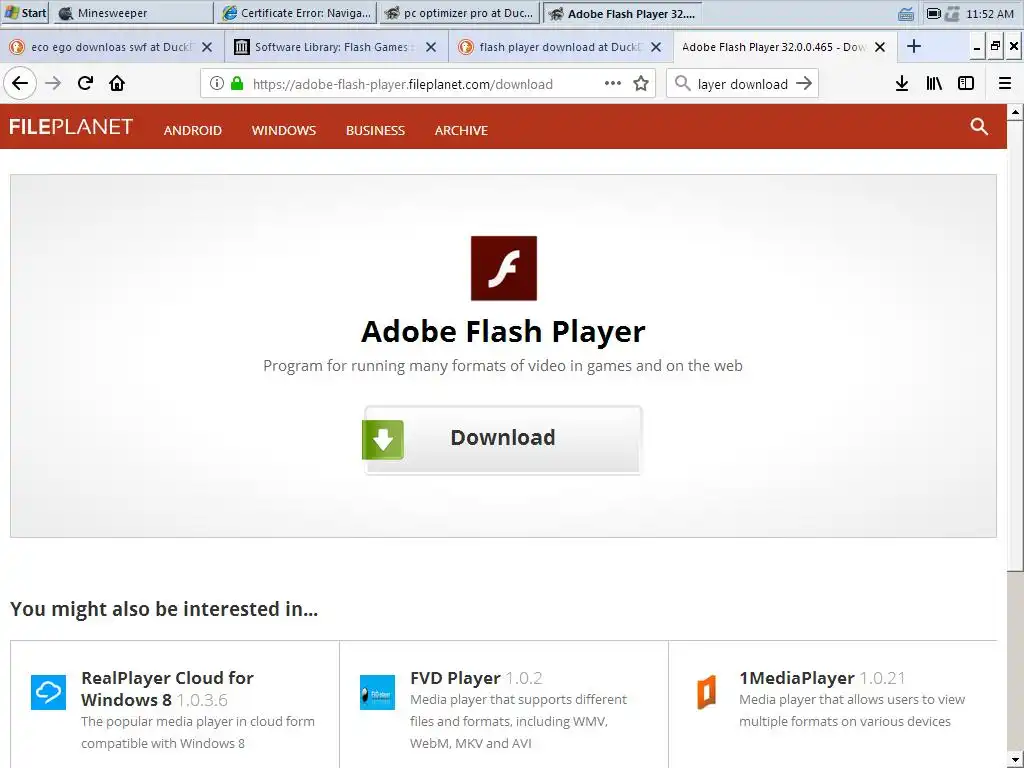Viewport: 1024px width, 768px height.
Task: Close the Adobe Flash Player tab
Action: tap(880, 47)
